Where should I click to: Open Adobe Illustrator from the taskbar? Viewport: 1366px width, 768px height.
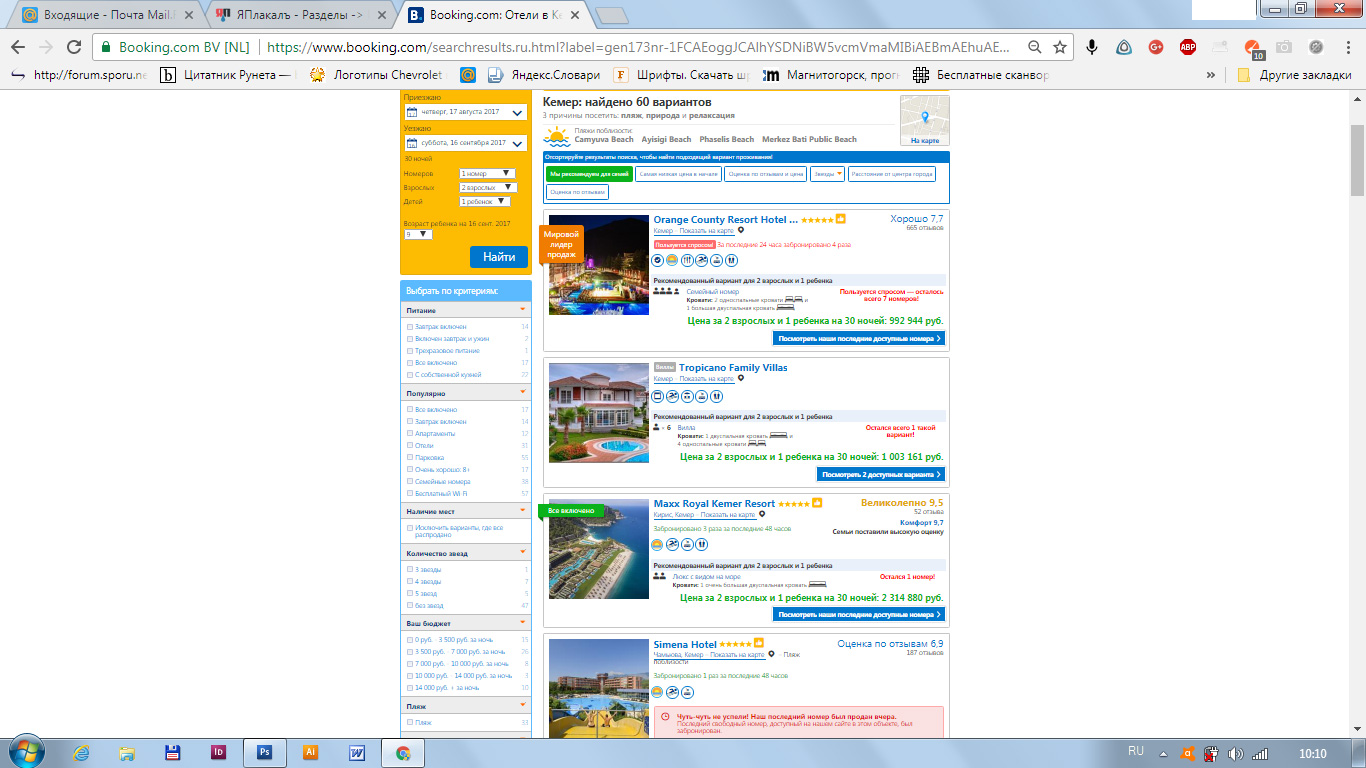tap(310, 753)
